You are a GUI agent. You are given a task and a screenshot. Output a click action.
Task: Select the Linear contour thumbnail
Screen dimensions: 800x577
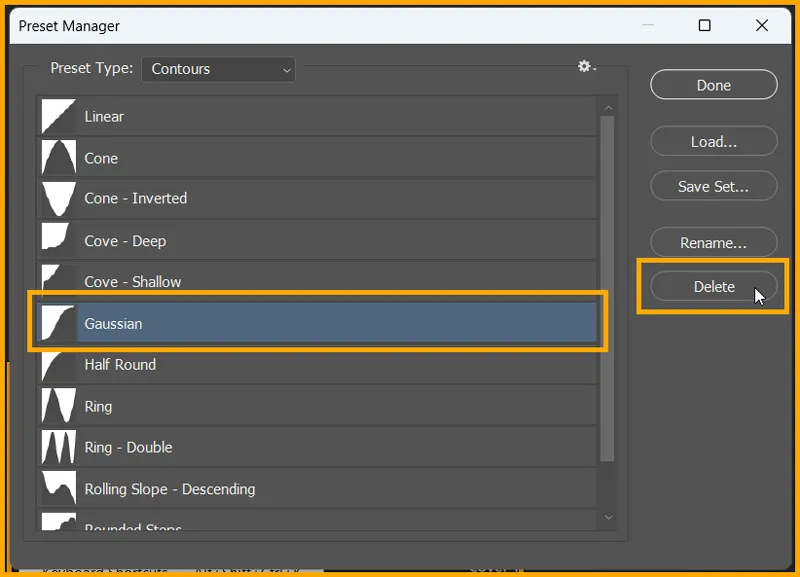click(57, 116)
